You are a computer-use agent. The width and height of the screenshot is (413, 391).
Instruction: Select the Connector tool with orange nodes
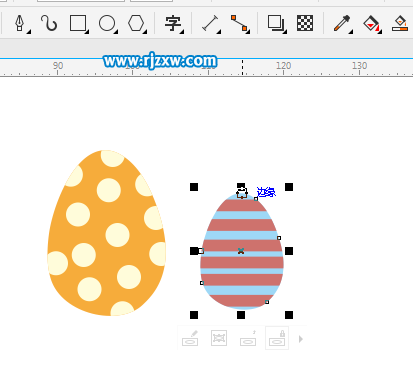click(240, 24)
